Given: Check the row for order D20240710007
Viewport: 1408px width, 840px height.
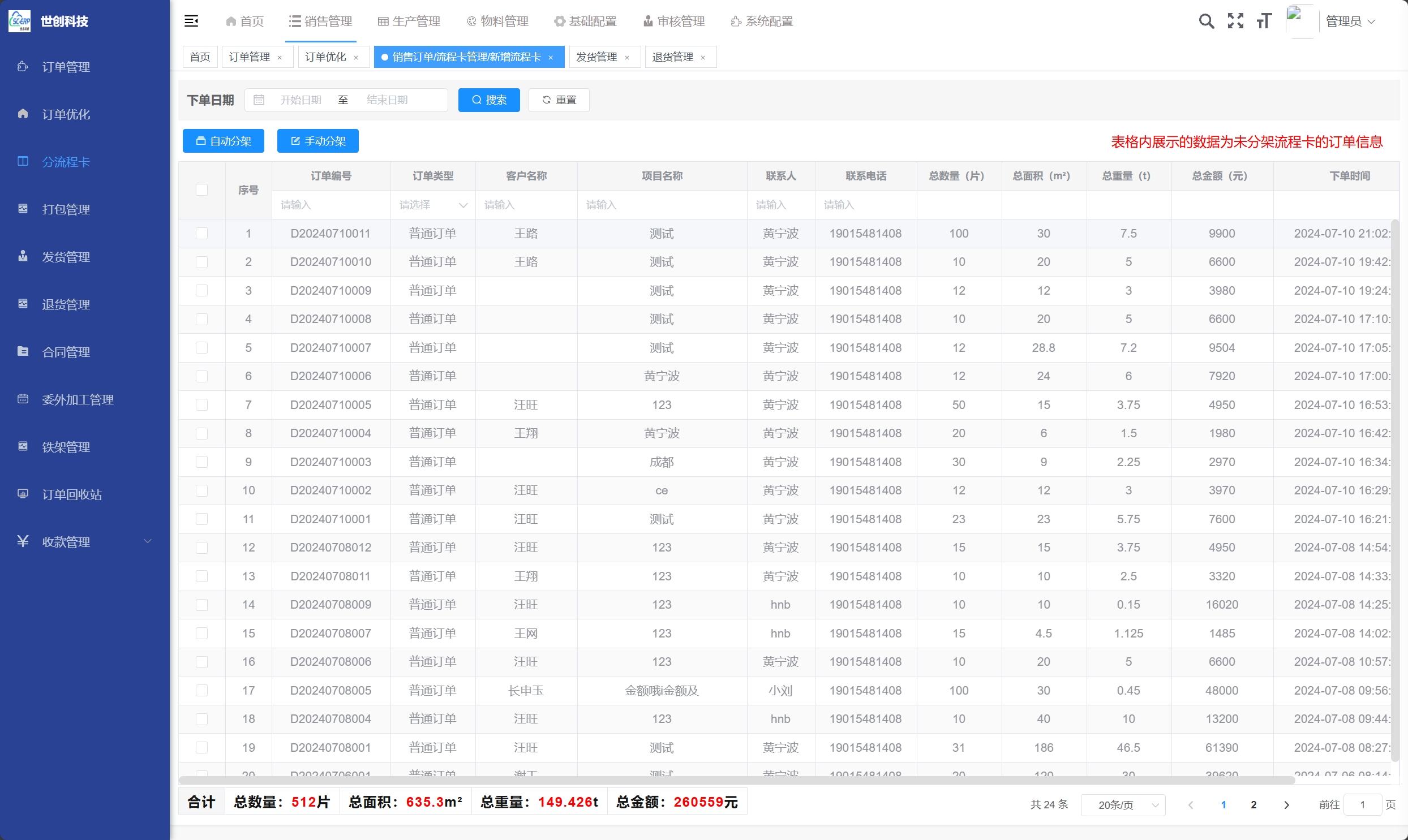Looking at the screenshot, I should coord(201,347).
